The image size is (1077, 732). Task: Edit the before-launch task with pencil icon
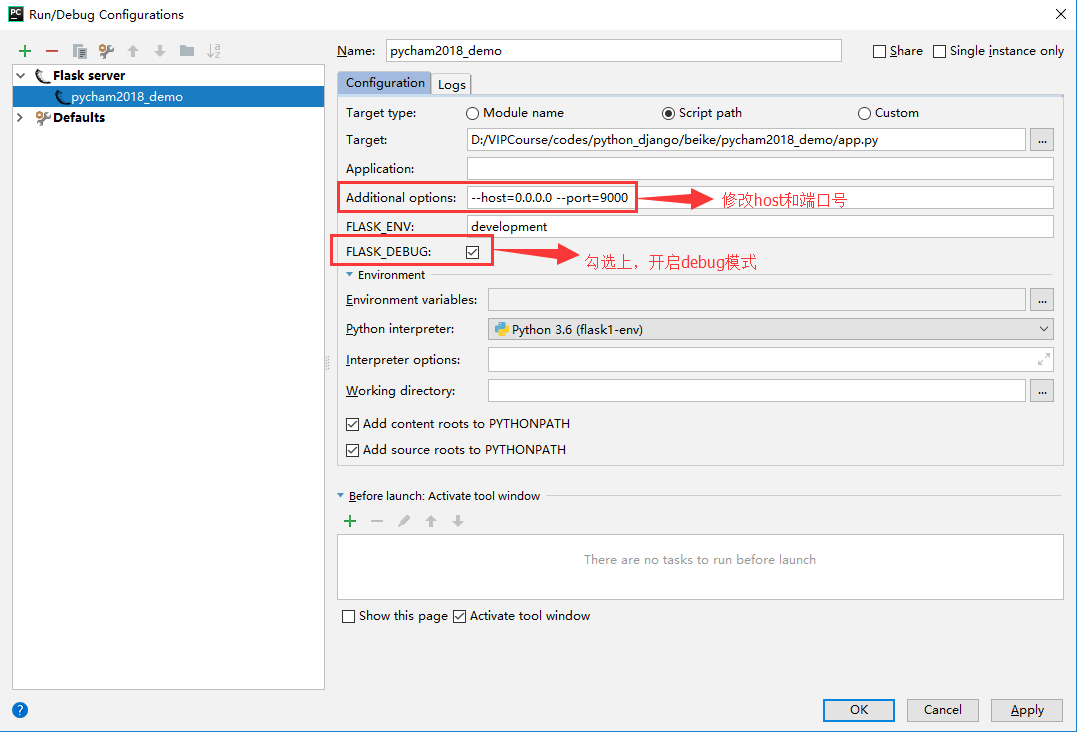404,521
